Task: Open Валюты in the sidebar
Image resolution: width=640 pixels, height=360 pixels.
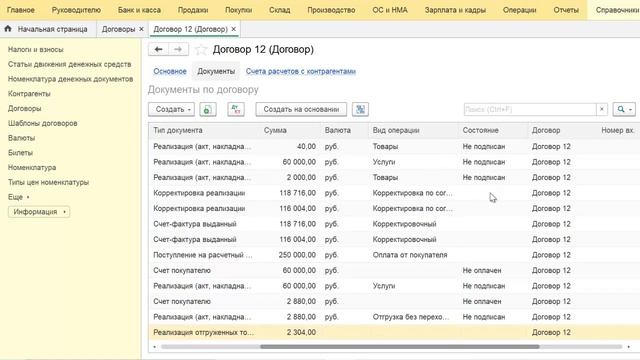Action: [x=21, y=138]
